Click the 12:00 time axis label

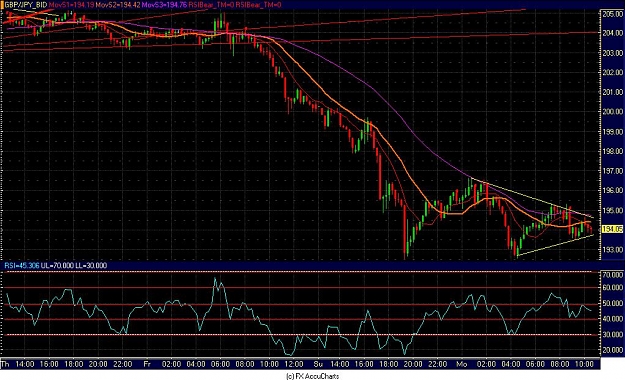tap(294, 364)
